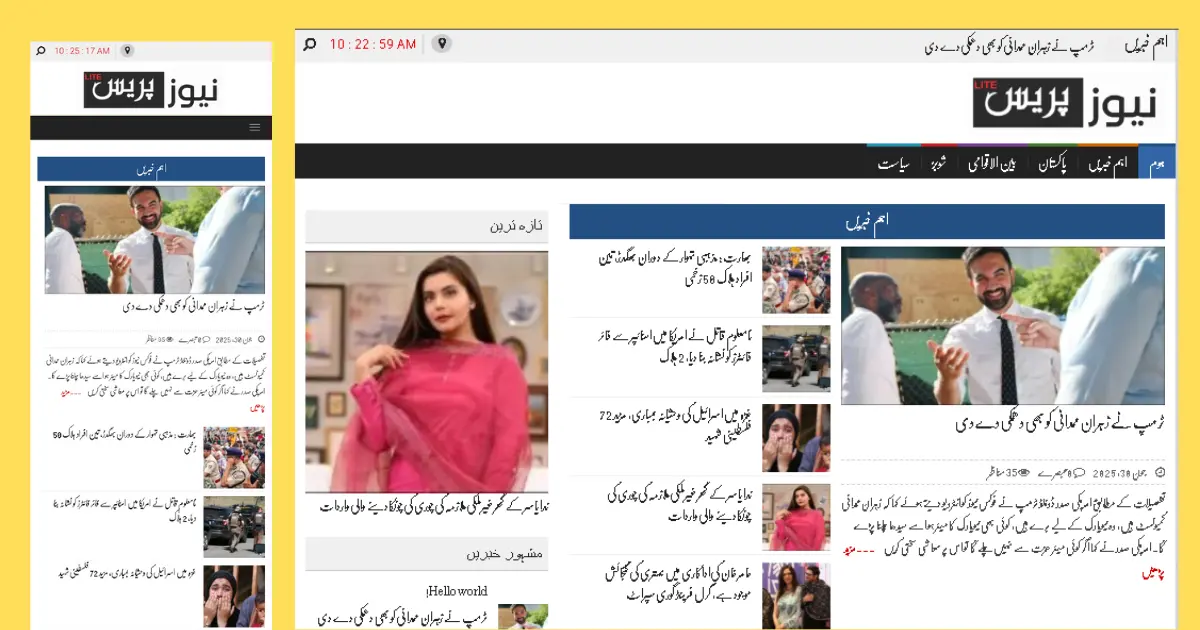The image size is (1200, 630).
Task: Open the pink-dress featured story thumbnail
Action: pyautogui.click(x=427, y=370)
